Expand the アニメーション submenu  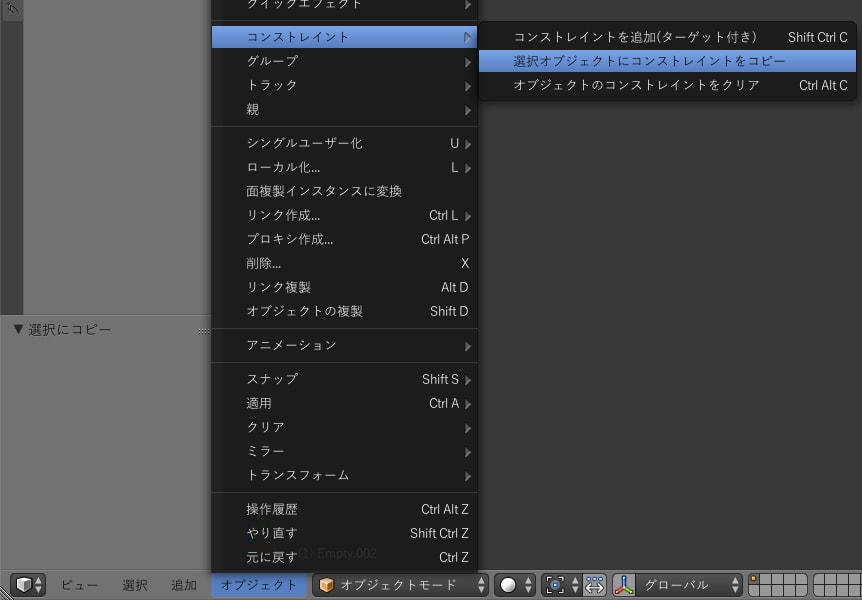pyautogui.click(x=345, y=345)
